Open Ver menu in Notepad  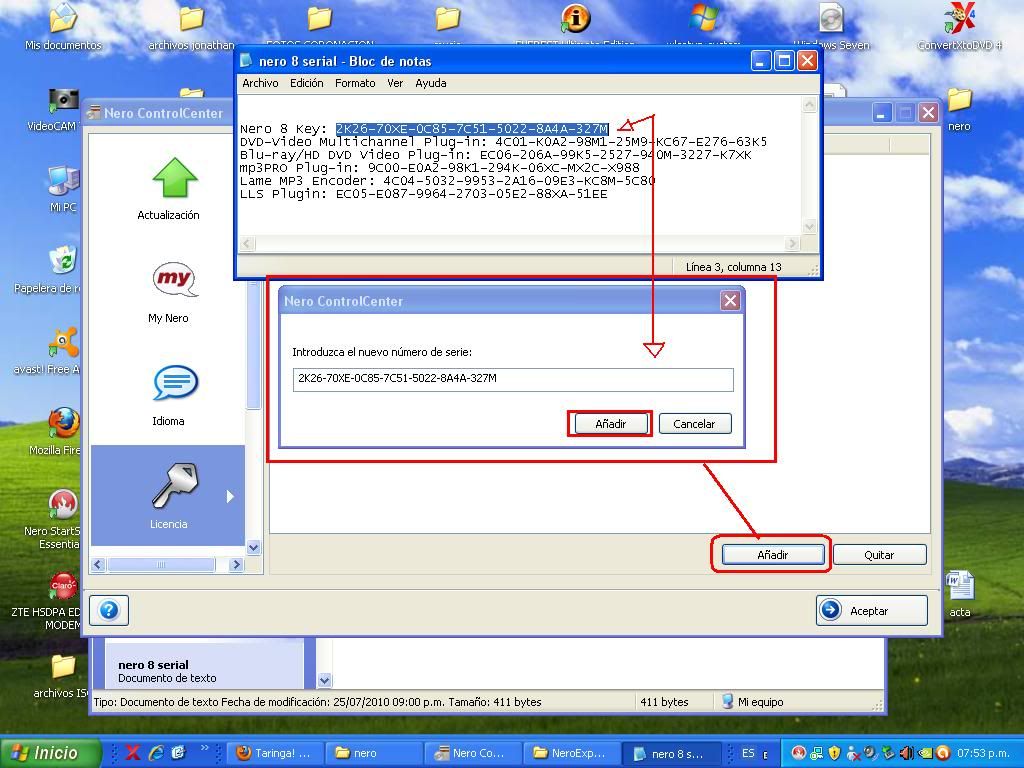coord(395,83)
